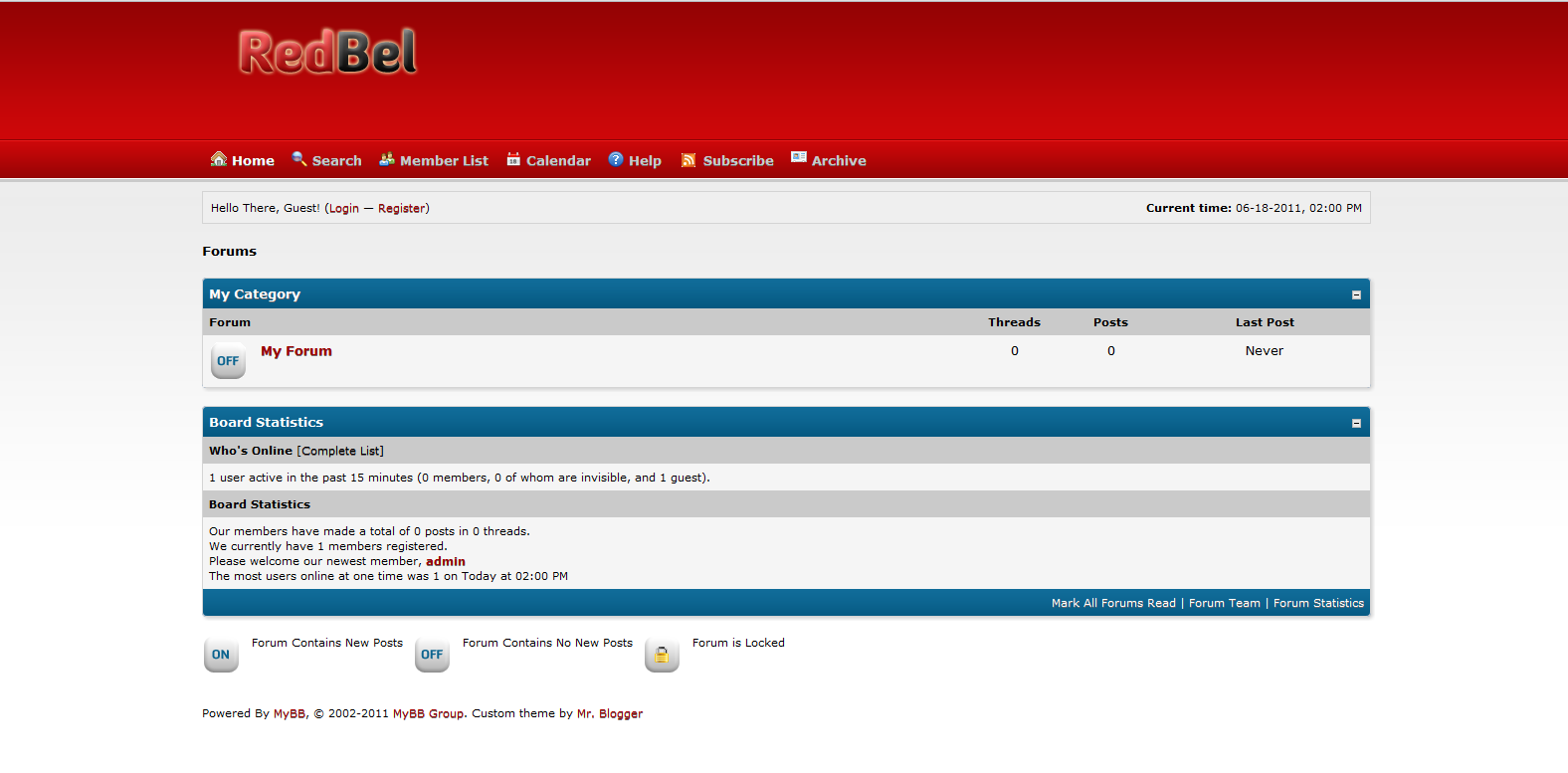Click the RedBel logo

click(x=327, y=53)
